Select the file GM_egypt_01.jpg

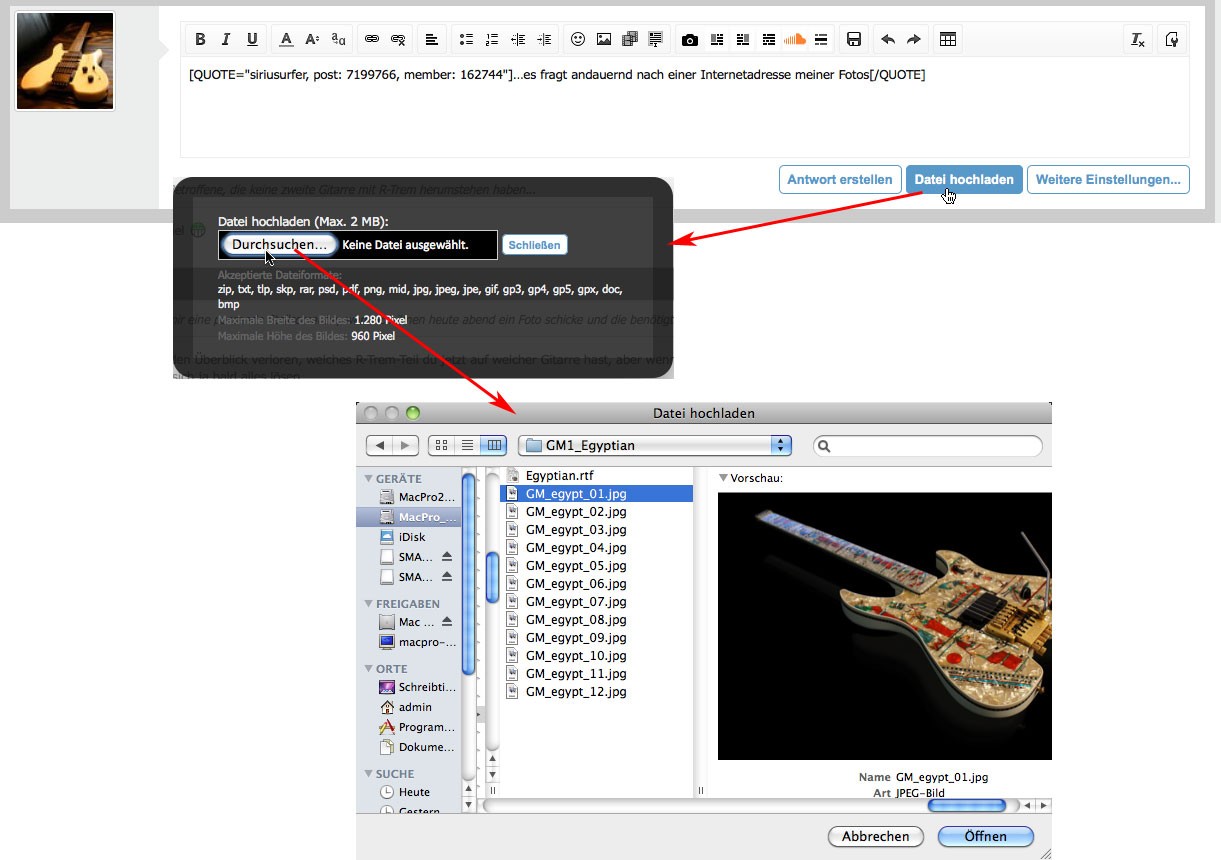597,494
